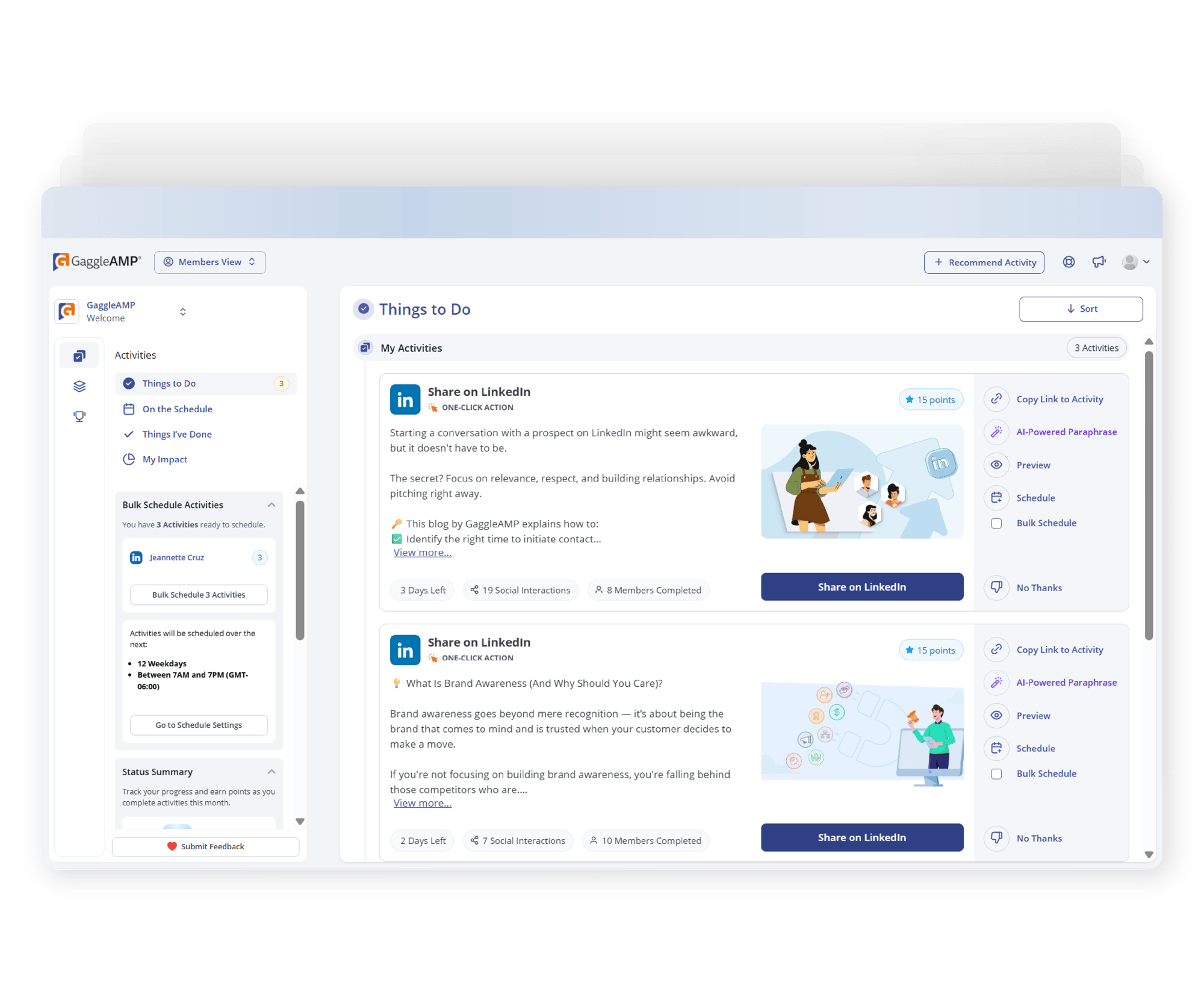This screenshot has width=1204, height=992.
Task: Go to My Impact in sidebar
Action: coord(164,459)
